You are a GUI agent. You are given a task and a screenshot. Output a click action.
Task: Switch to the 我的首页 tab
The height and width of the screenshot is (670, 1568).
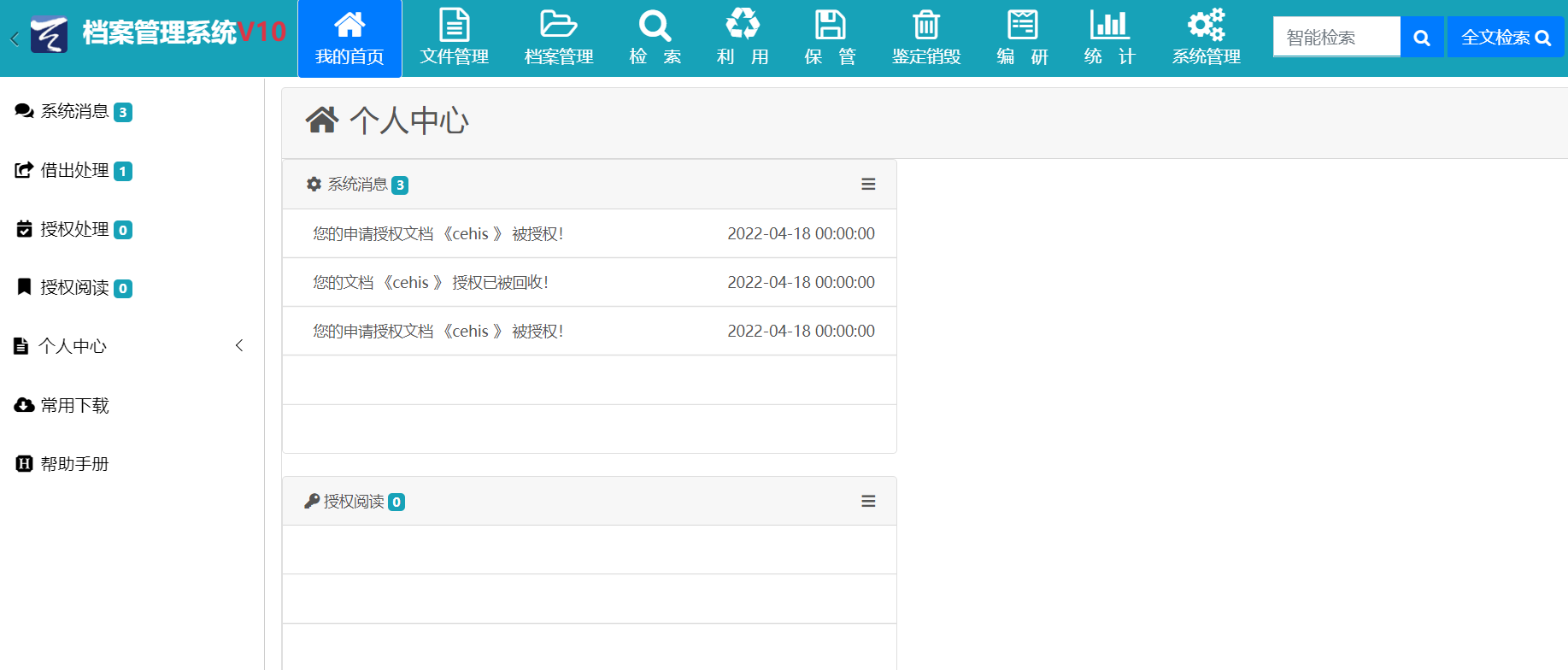(x=349, y=38)
